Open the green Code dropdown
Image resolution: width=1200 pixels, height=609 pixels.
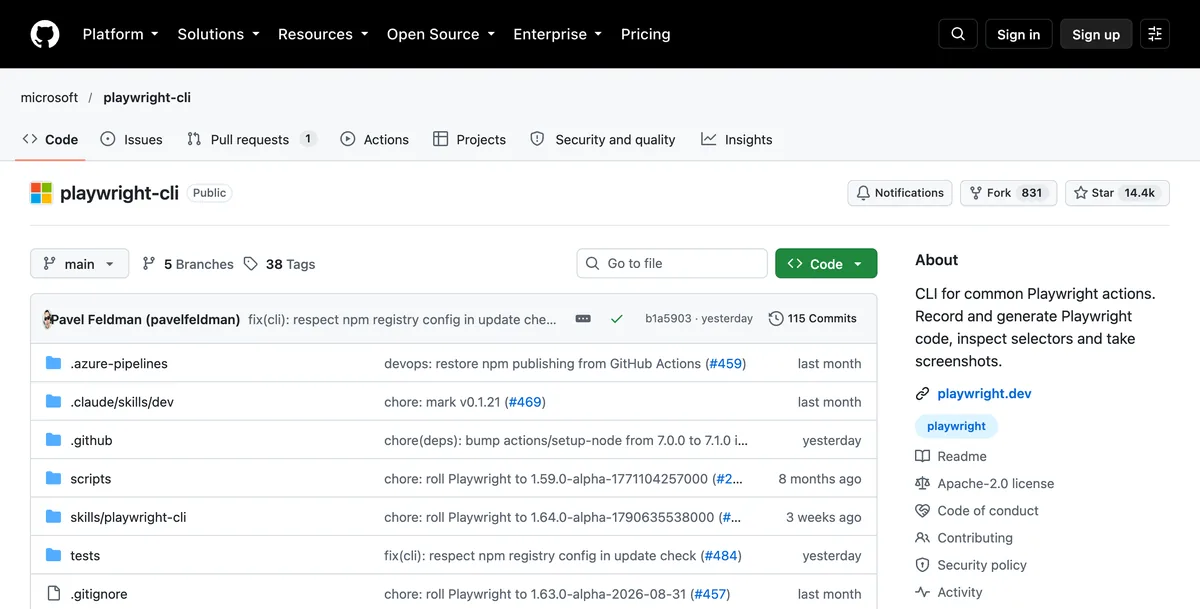pyautogui.click(x=826, y=264)
